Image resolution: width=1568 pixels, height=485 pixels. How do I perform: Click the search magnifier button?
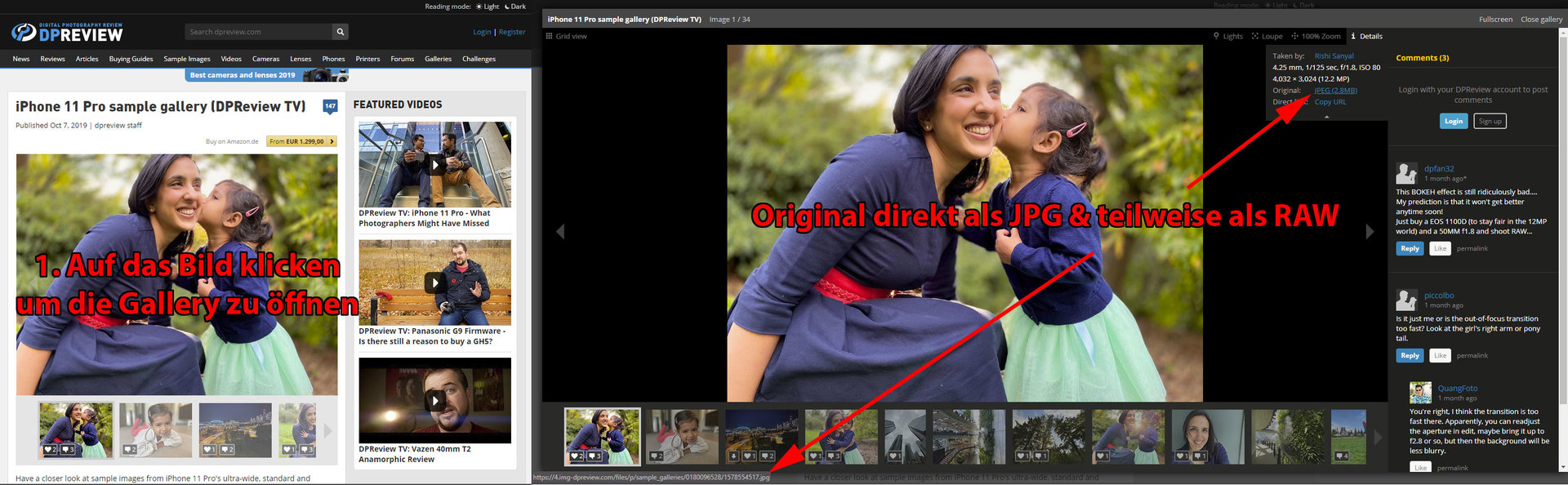[340, 32]
